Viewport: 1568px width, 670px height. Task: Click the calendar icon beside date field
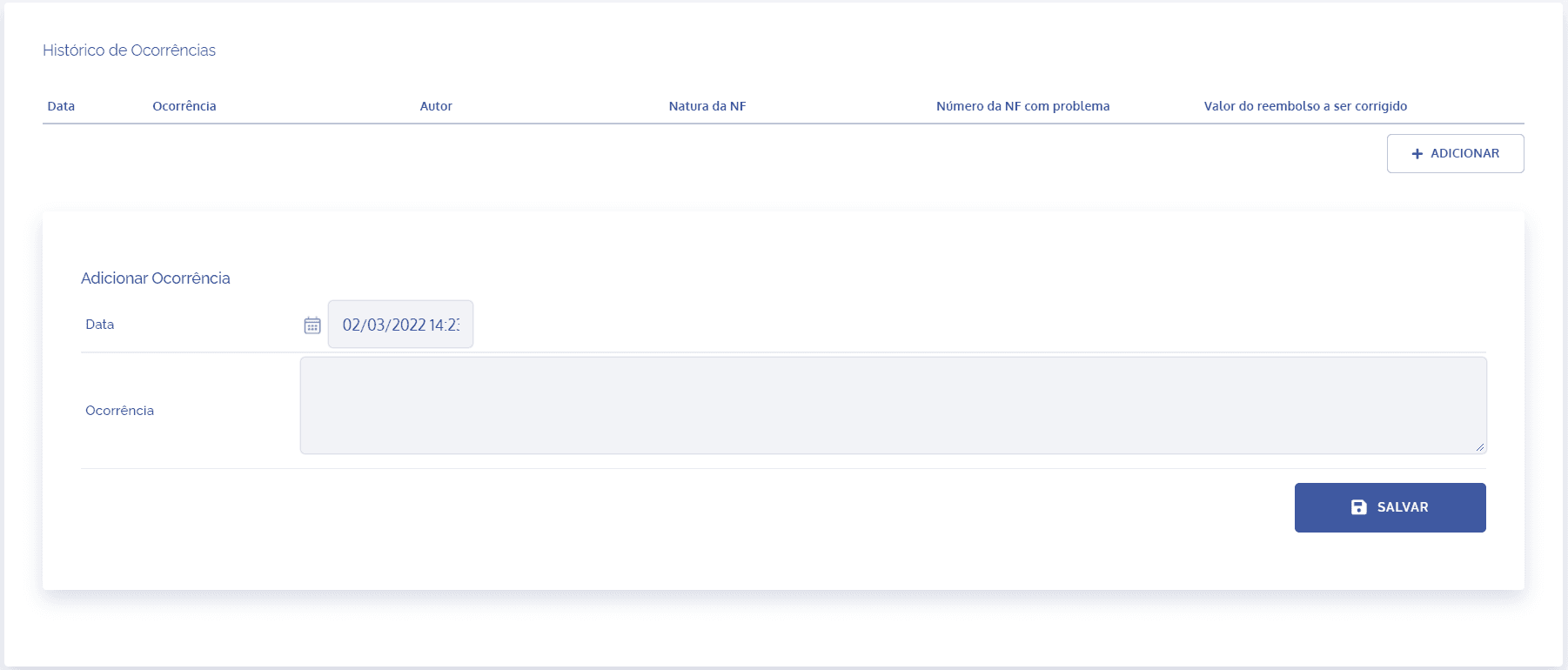(x=312, y=325)
